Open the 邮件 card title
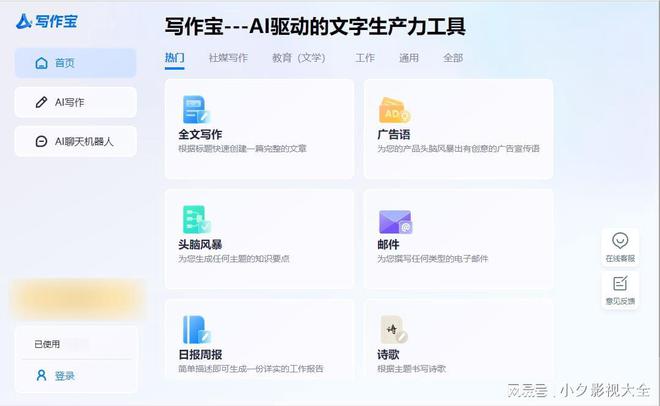 pos(388,244)
